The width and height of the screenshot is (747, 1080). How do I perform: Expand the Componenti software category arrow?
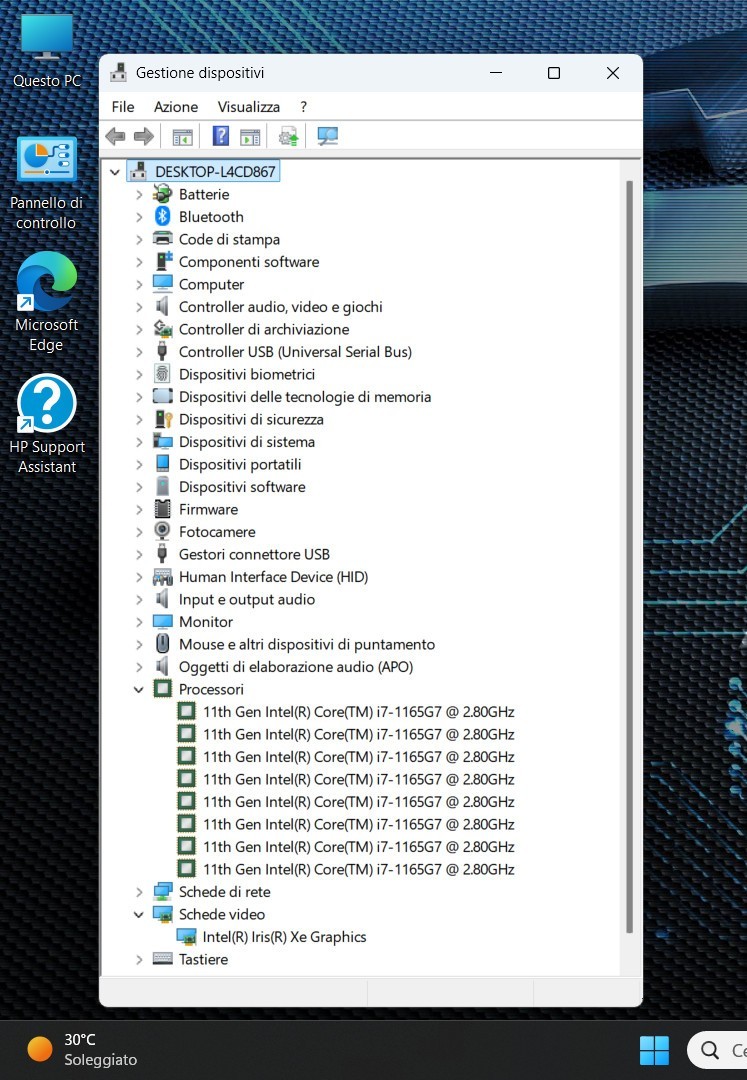(x=139, y=262)
